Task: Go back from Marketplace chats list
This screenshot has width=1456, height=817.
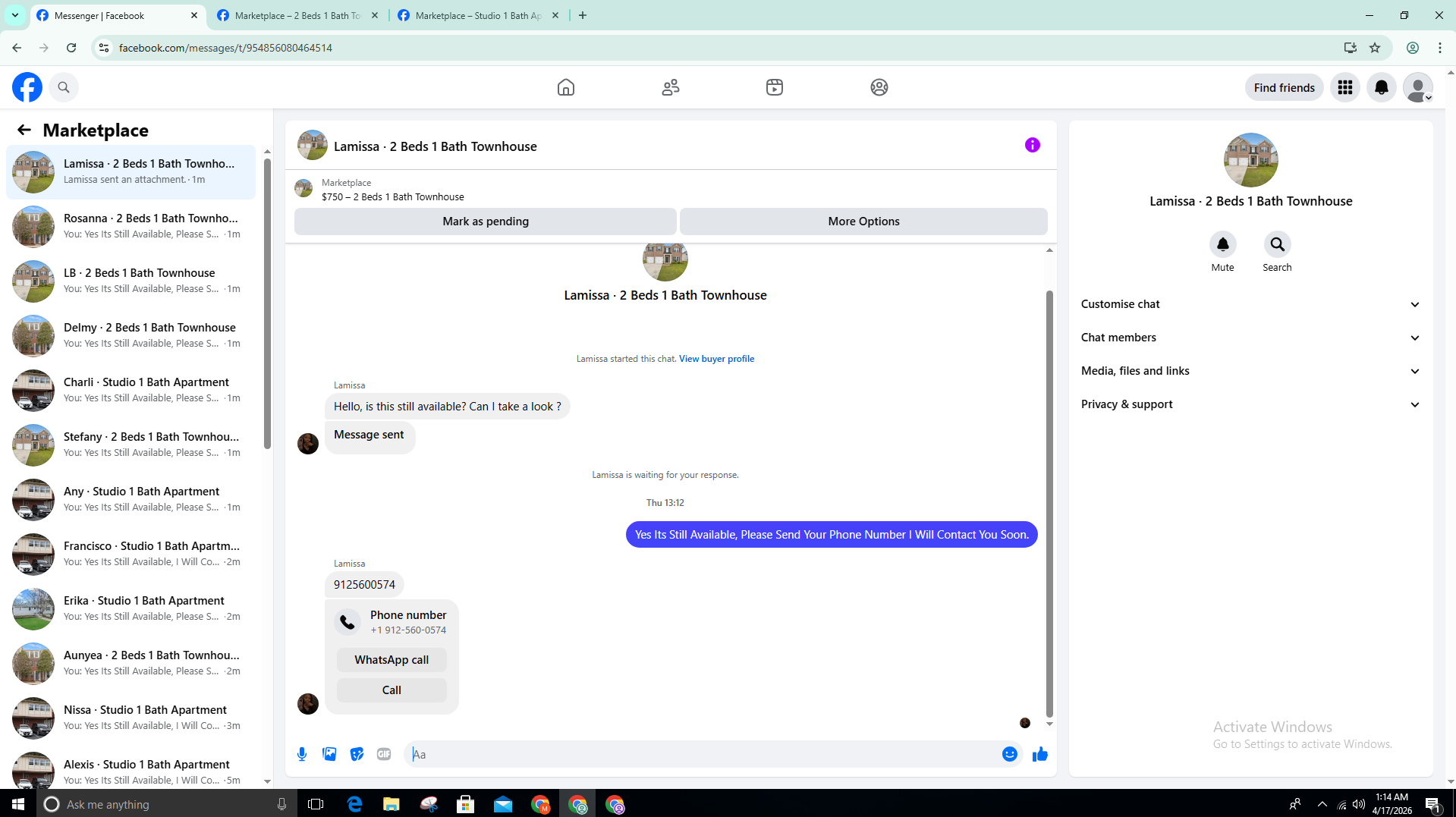Action: coord(24,130)
